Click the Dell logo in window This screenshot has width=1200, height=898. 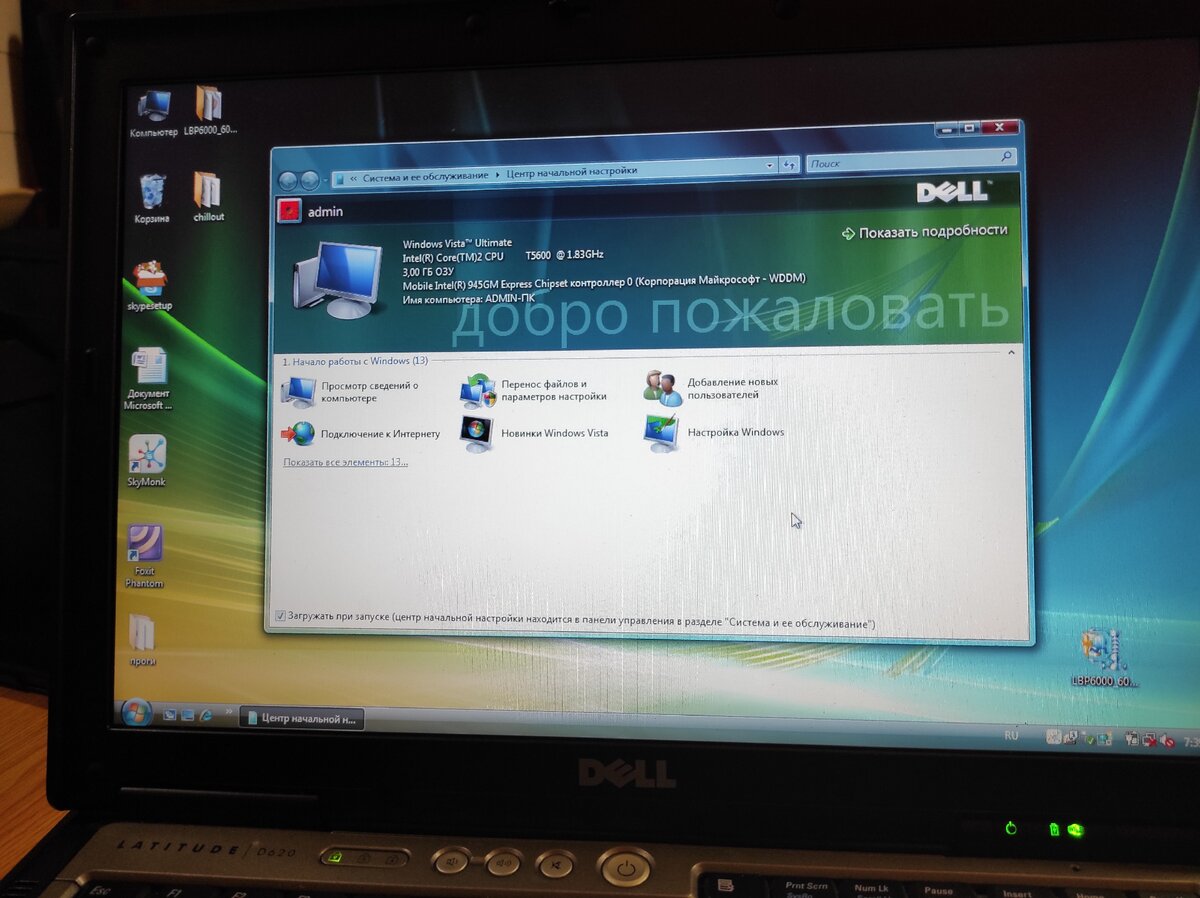click(x=951, y=192)
